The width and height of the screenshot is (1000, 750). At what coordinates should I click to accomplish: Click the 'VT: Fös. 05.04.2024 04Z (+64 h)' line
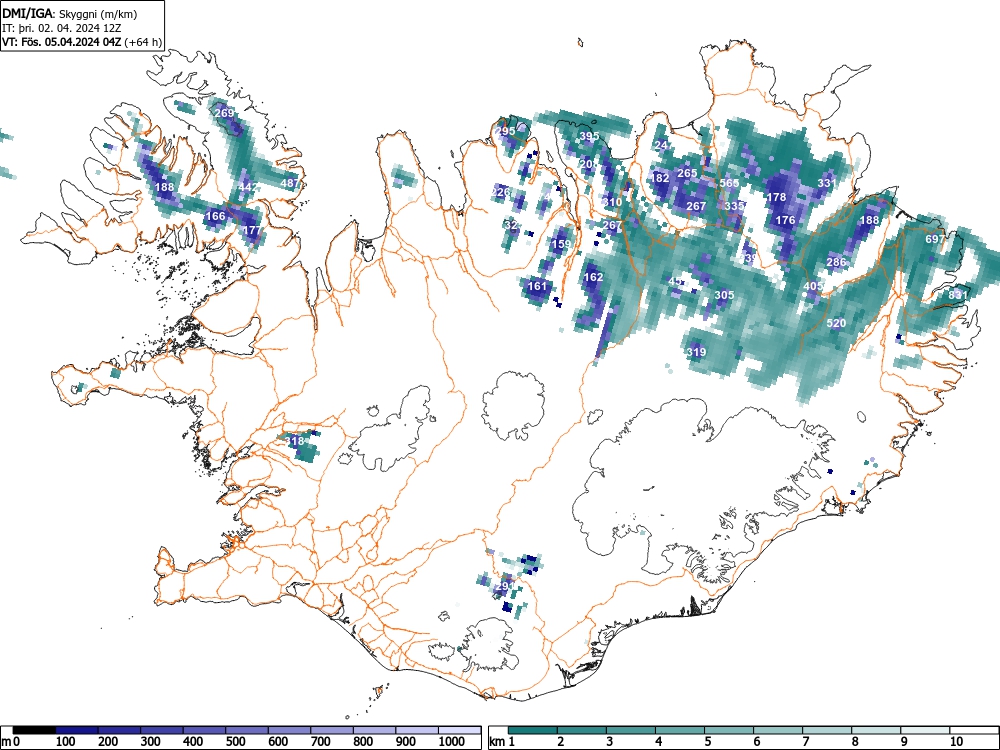[82, 42]
